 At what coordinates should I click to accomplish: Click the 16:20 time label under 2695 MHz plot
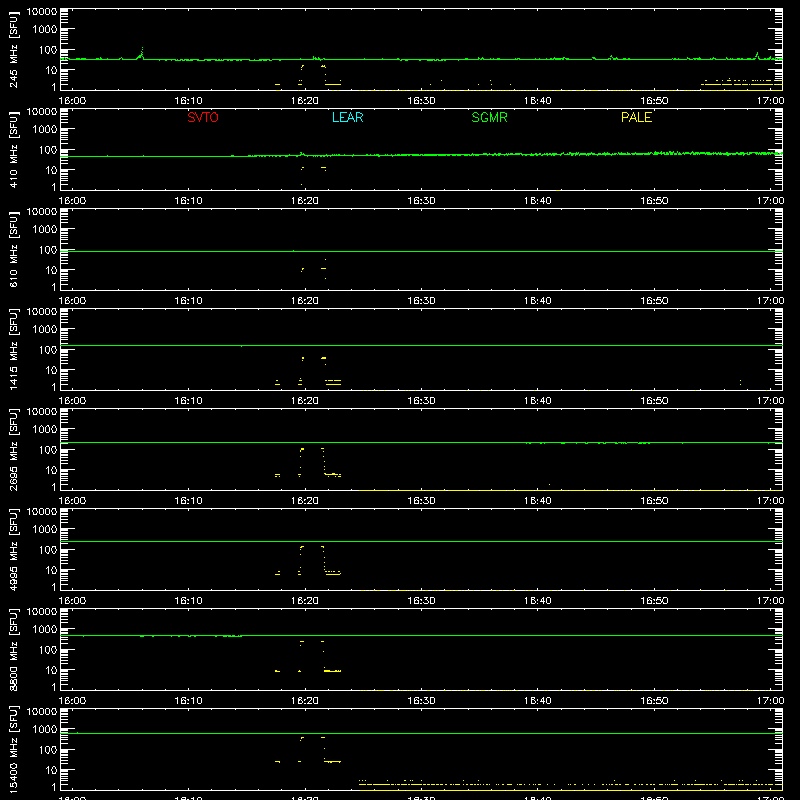point(305,501)
